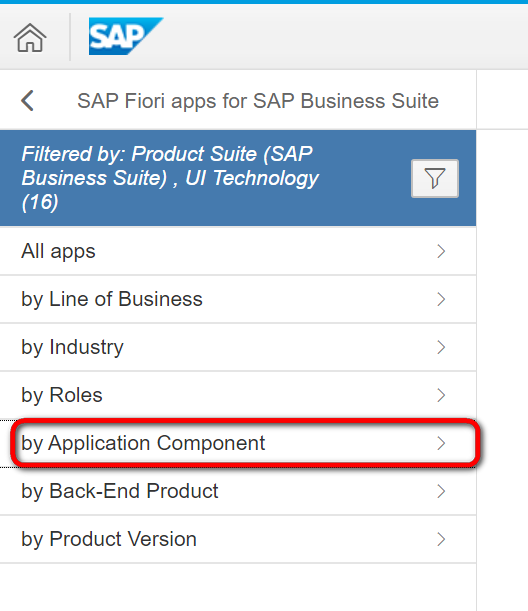This screenshot has width=528, height=611.
Task: Select by Product Version
Action: tap(238, 539)
